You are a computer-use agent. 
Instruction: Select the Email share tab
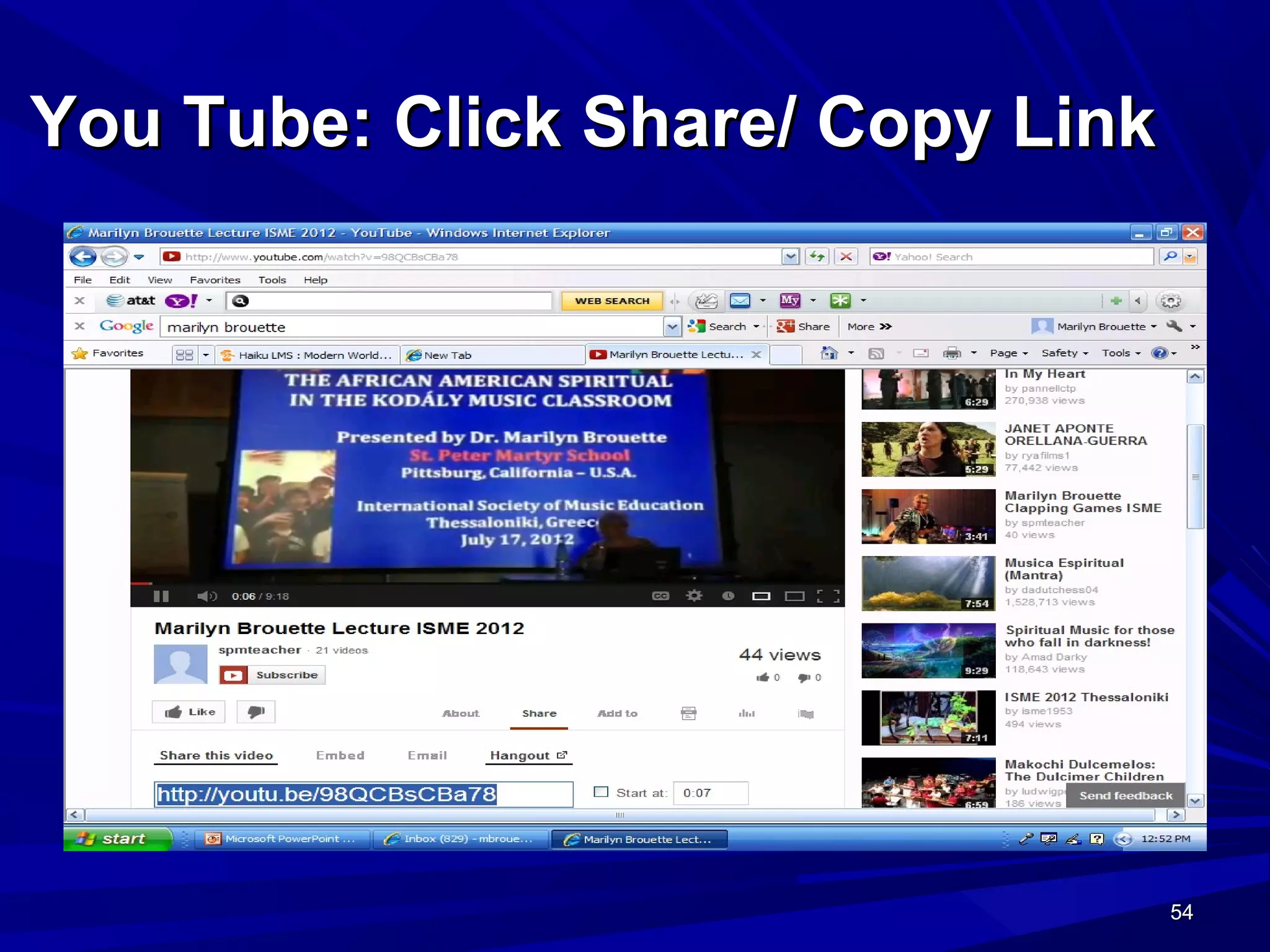(x=427, y=756)
